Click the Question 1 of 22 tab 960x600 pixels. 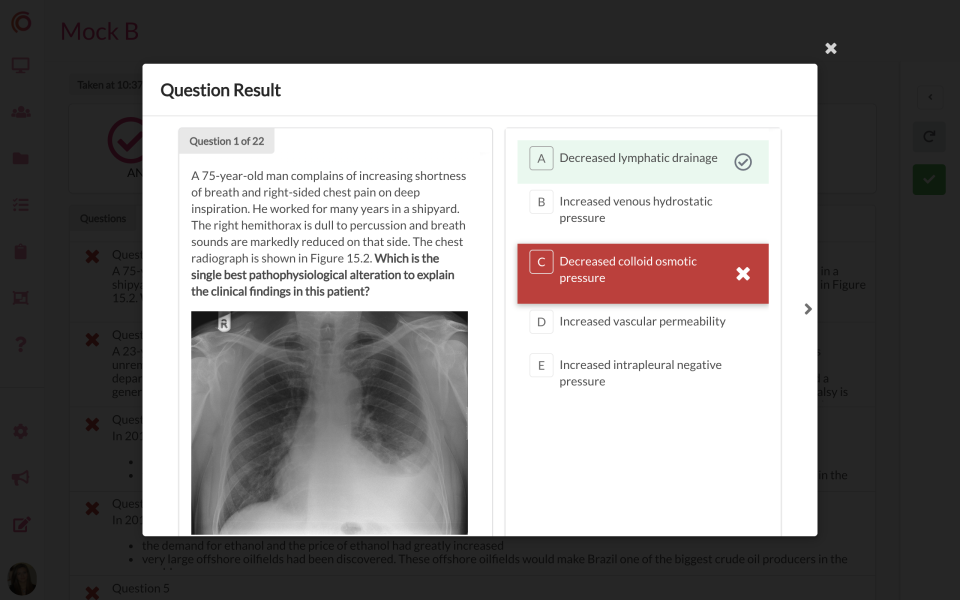click(x=227, y=141)
